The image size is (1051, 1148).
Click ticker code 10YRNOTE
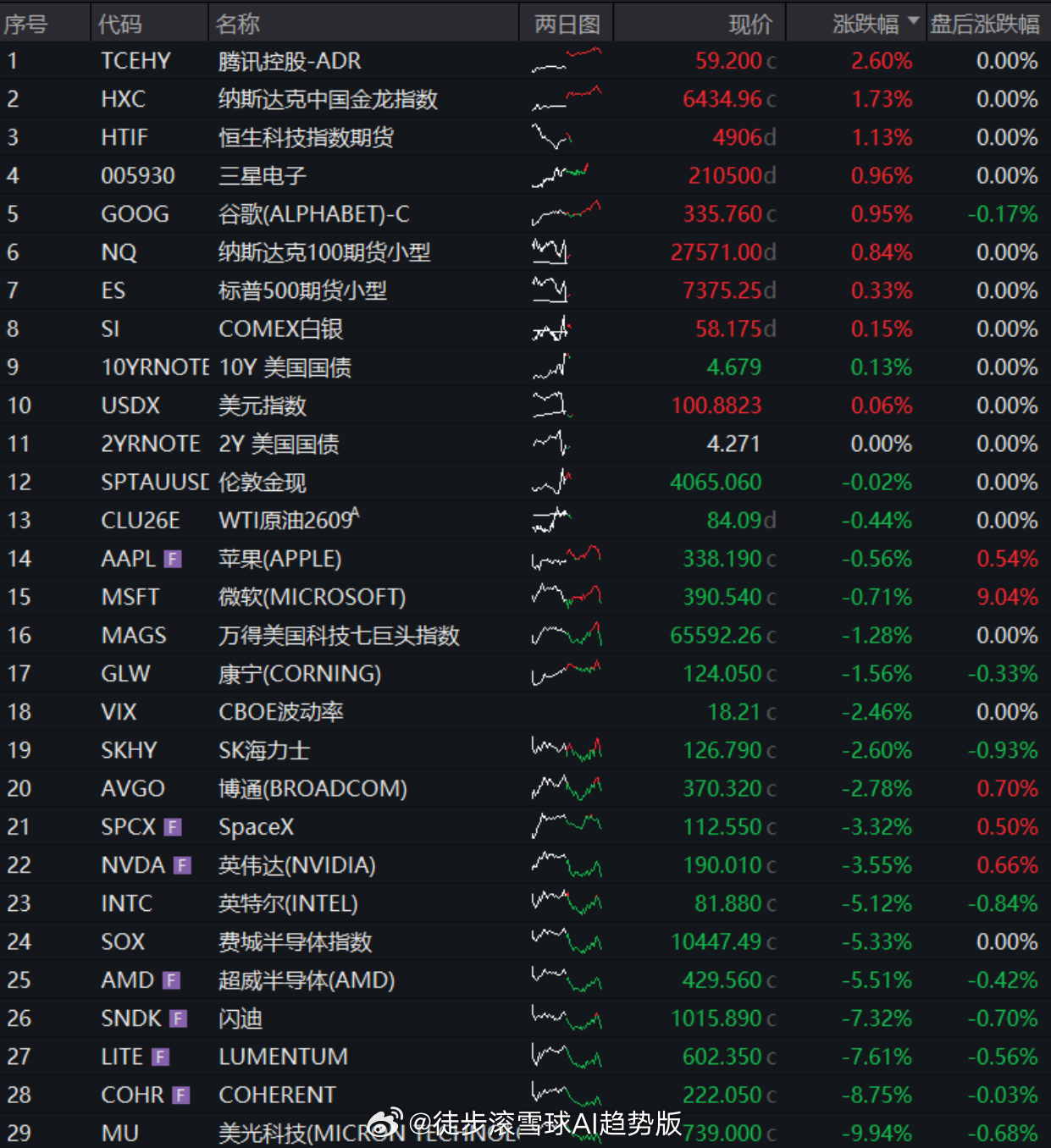tap(154, 367)
